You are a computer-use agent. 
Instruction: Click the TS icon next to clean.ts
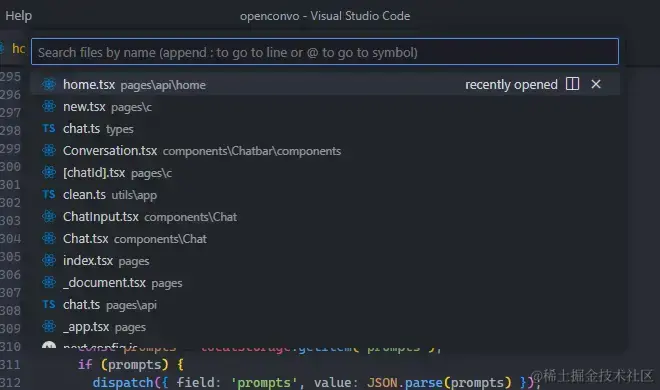click(49, 194)
